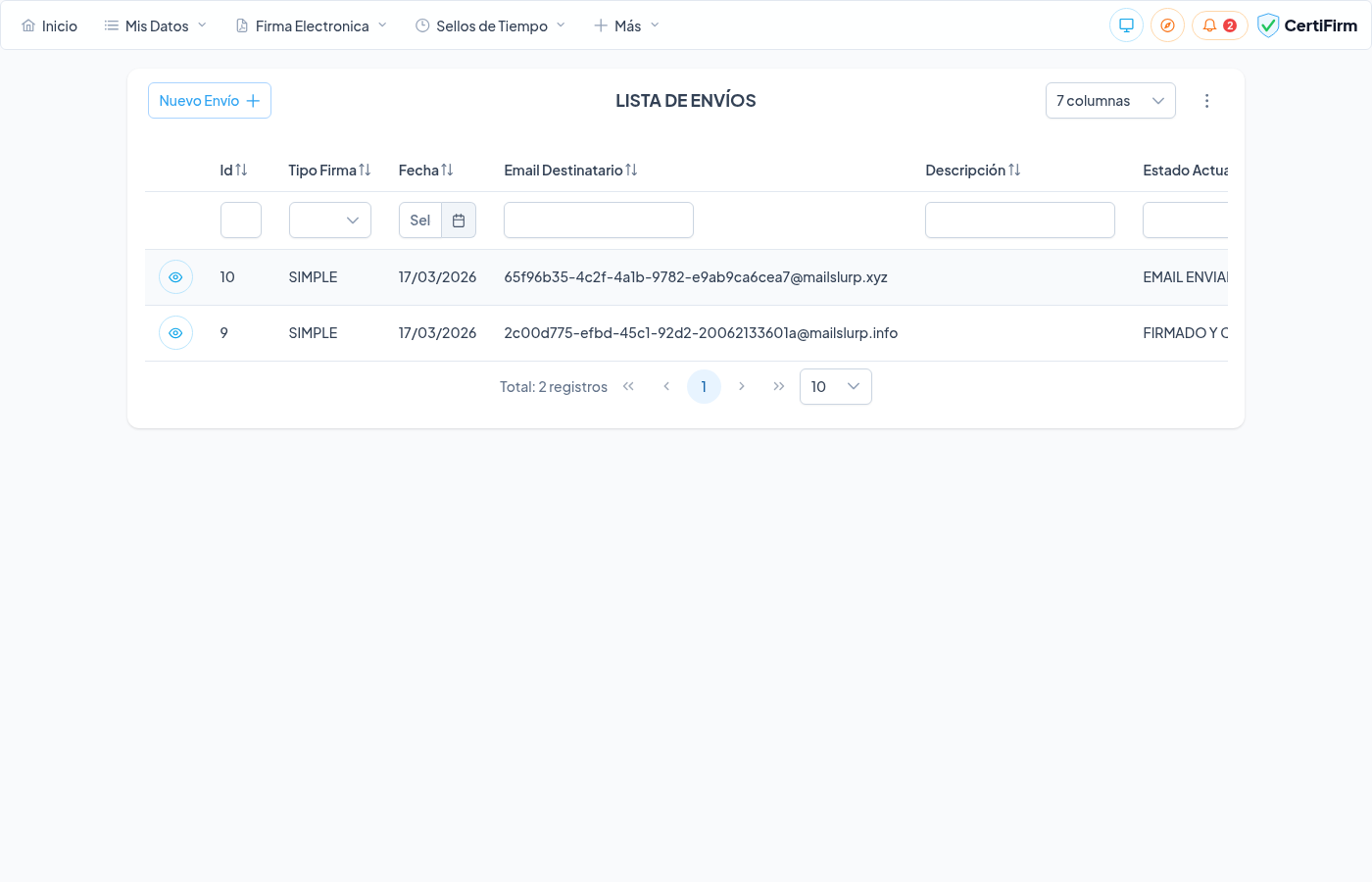The width and height of the screenshot is (1372, 882).
Task: Click the kebab menu beside column selector
Action: 1206,100
